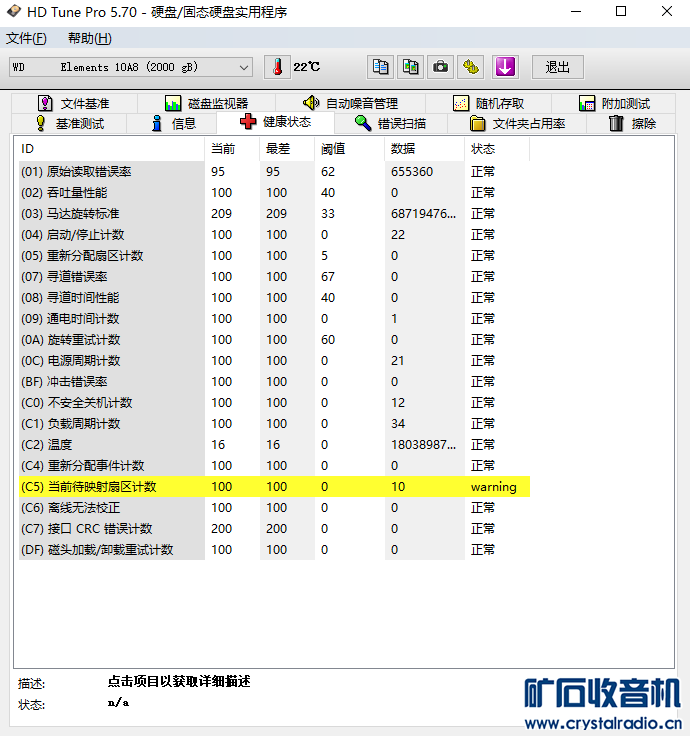Minimize the HD Tune Pro window
This screenshot has height=736, width=690.
pyautogui.click(x=576, y=11)
